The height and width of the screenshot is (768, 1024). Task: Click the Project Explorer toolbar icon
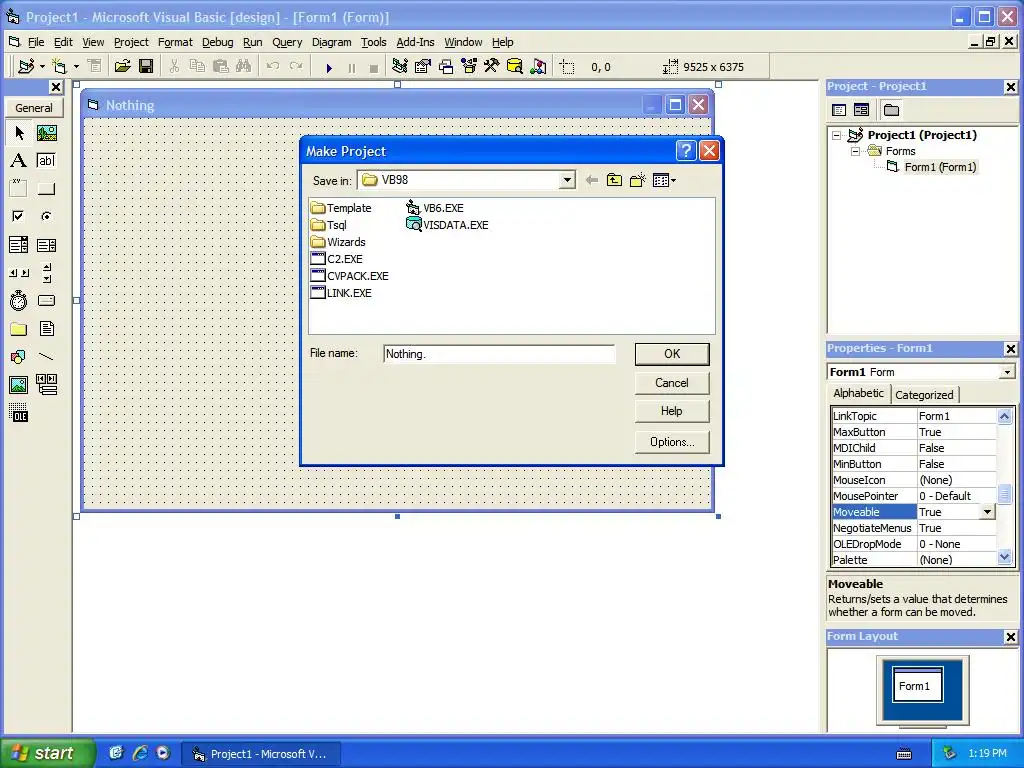point(400,67)
